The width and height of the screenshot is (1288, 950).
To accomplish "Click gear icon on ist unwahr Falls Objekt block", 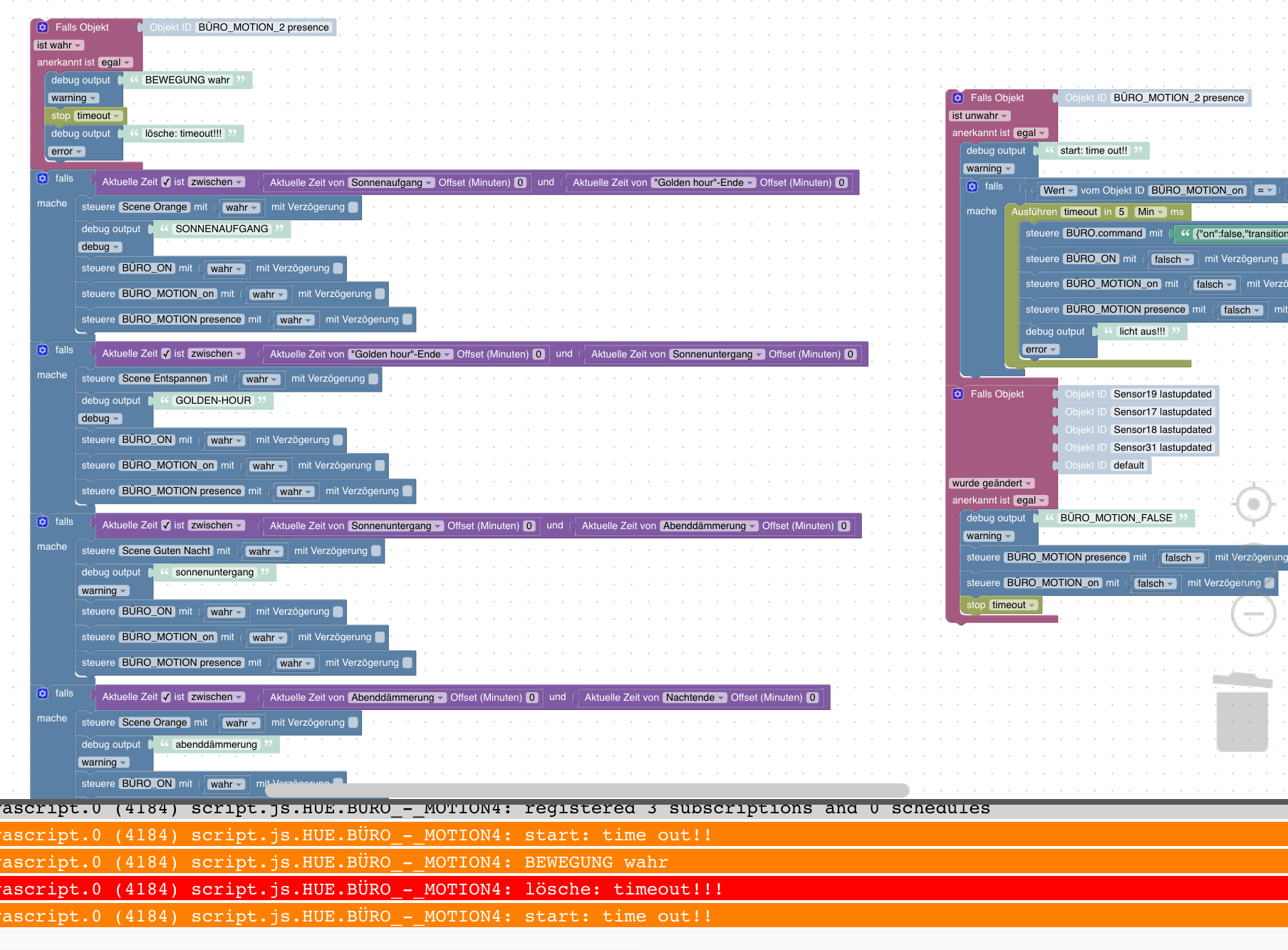I will point(958,98).
